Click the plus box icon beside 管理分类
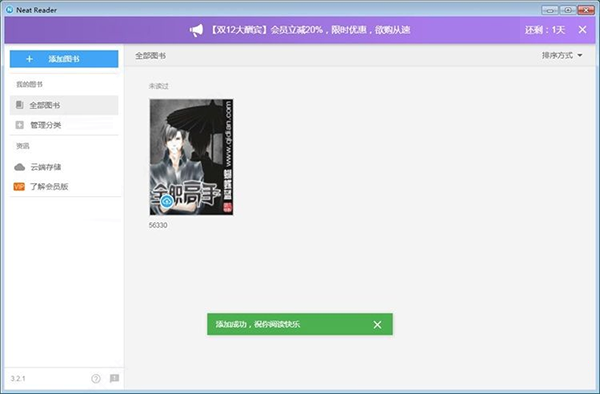 tap(20, 125)
